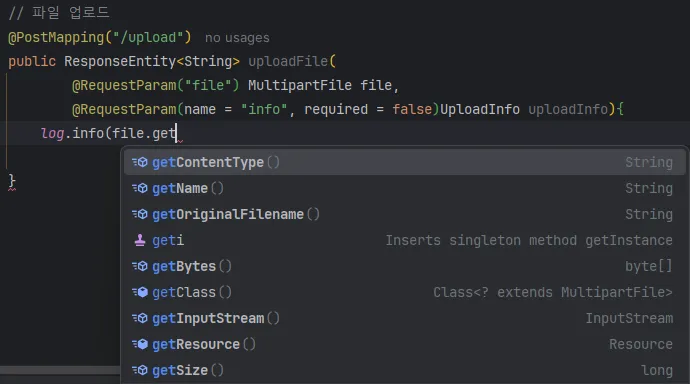The width and height of the screenshot is (690, 384).
Task: Click the 'false' value of required
Action: [x=412, y=109]
